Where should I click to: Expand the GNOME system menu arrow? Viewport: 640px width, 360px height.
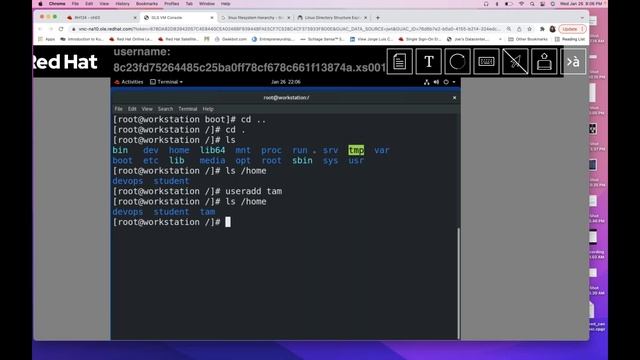pos(454,82)
